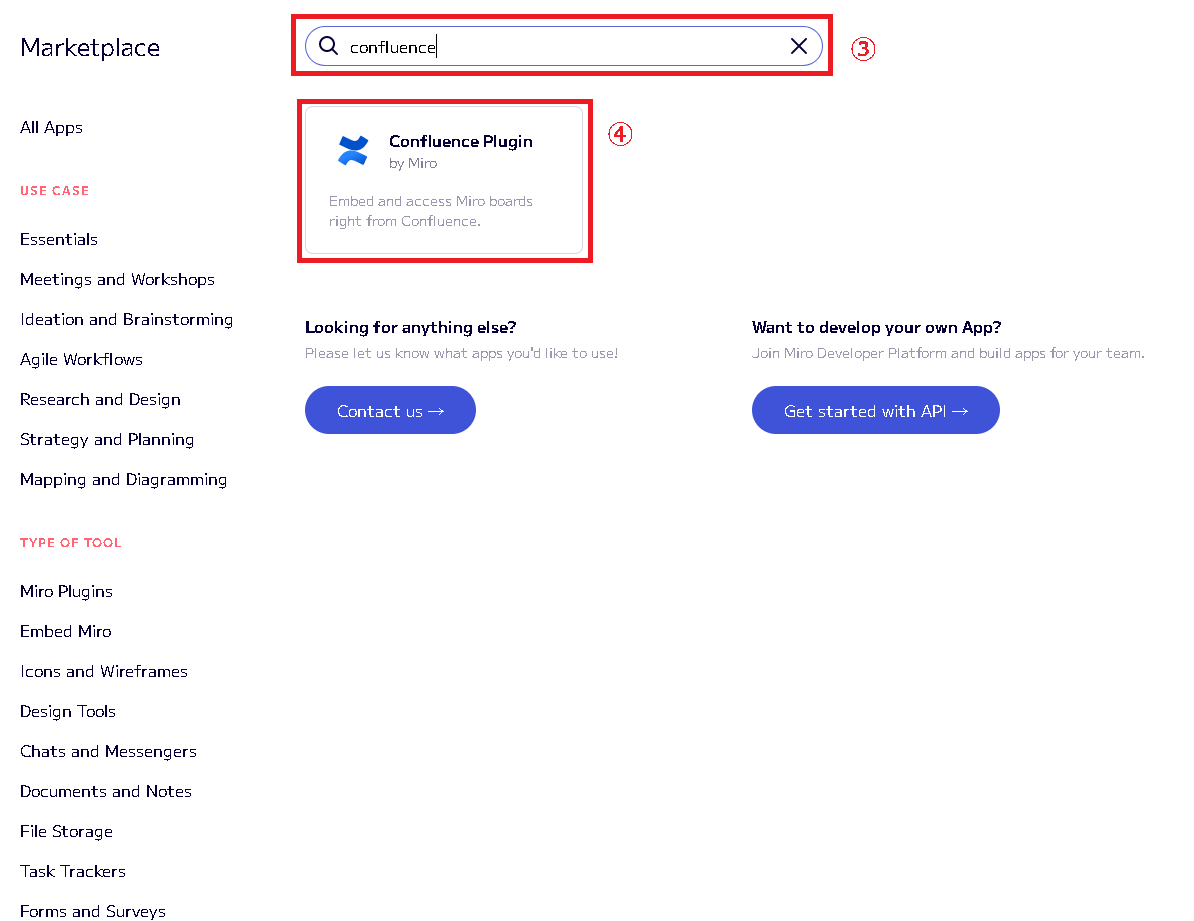
Task: Open the Essentials category
Action: 59,239
